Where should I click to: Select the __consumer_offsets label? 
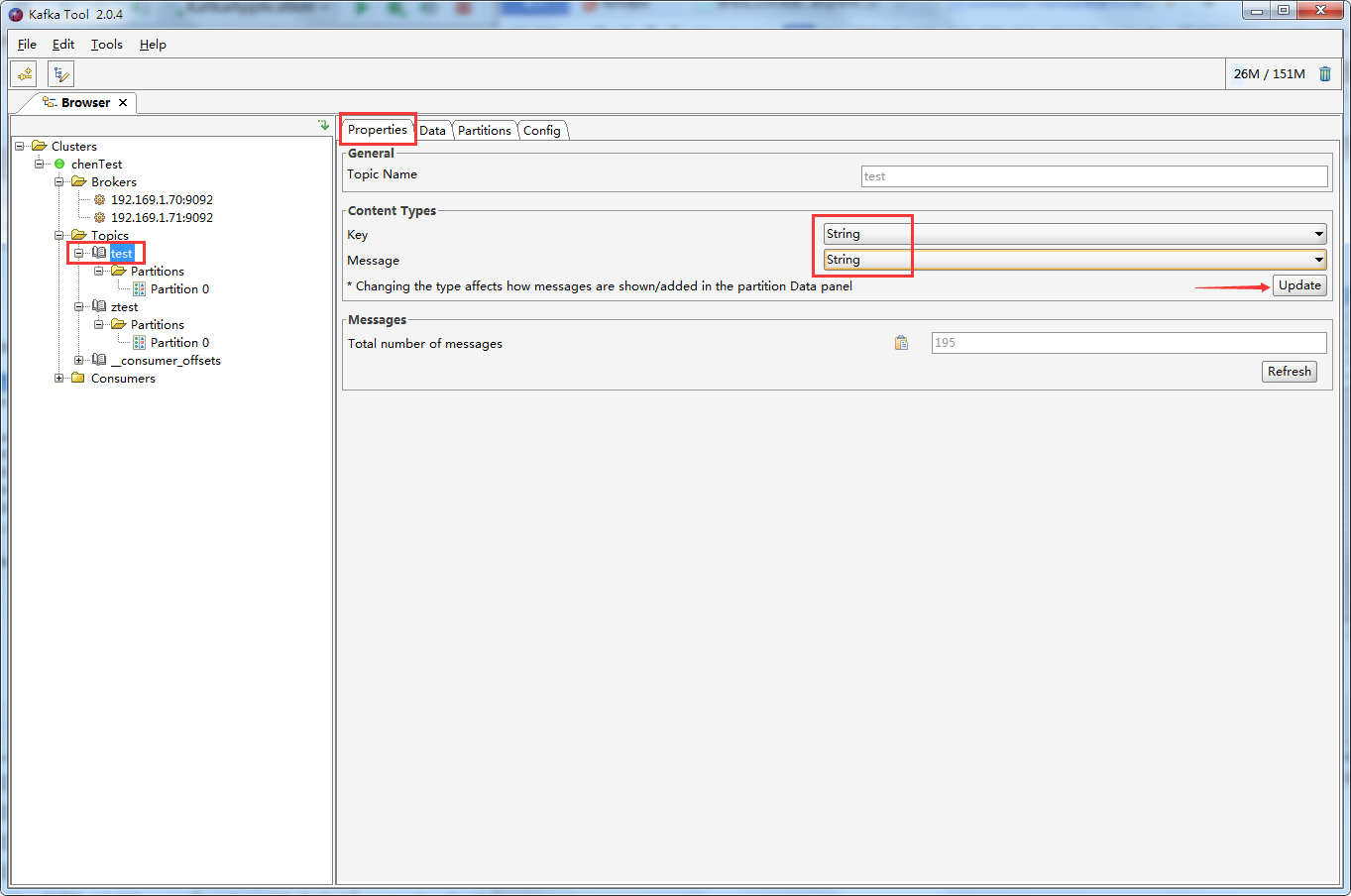[166, 361]
